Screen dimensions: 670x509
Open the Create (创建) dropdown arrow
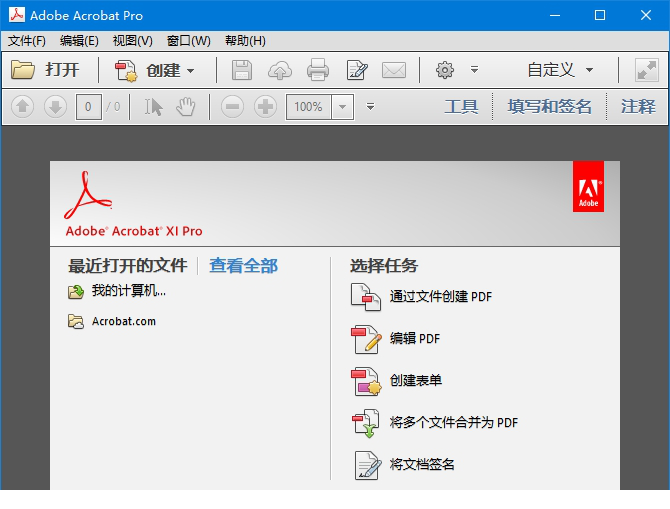coord(191,71)
